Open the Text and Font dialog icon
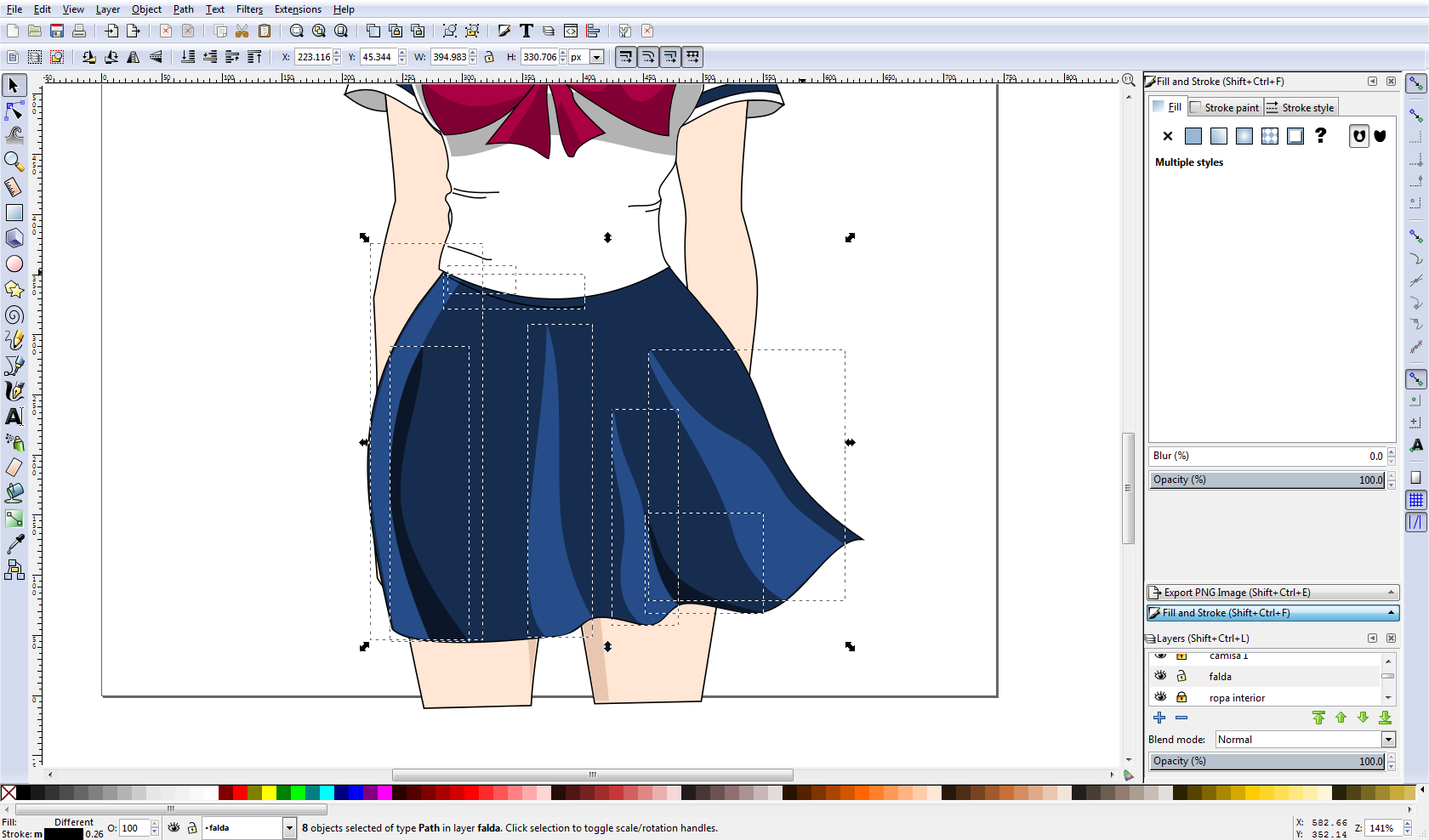Screen dimensions: 1429x840 click(x=527, y=31)
